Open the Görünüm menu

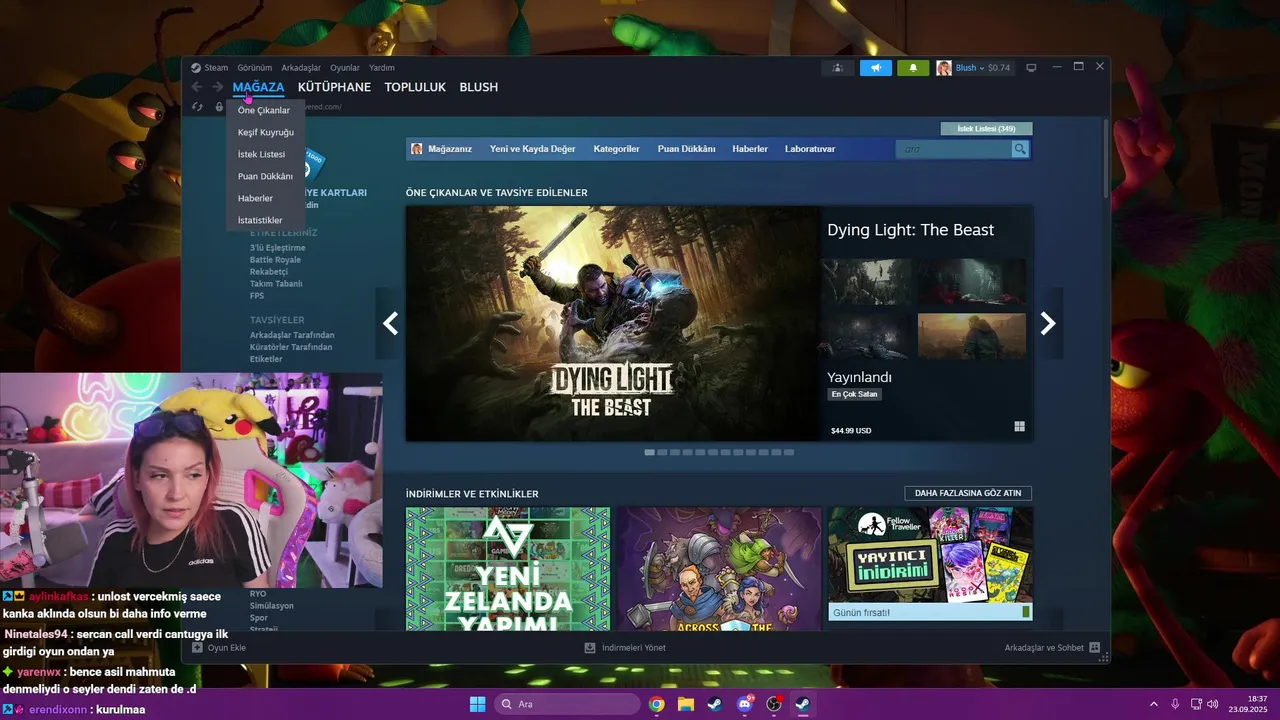pos(255,68)
